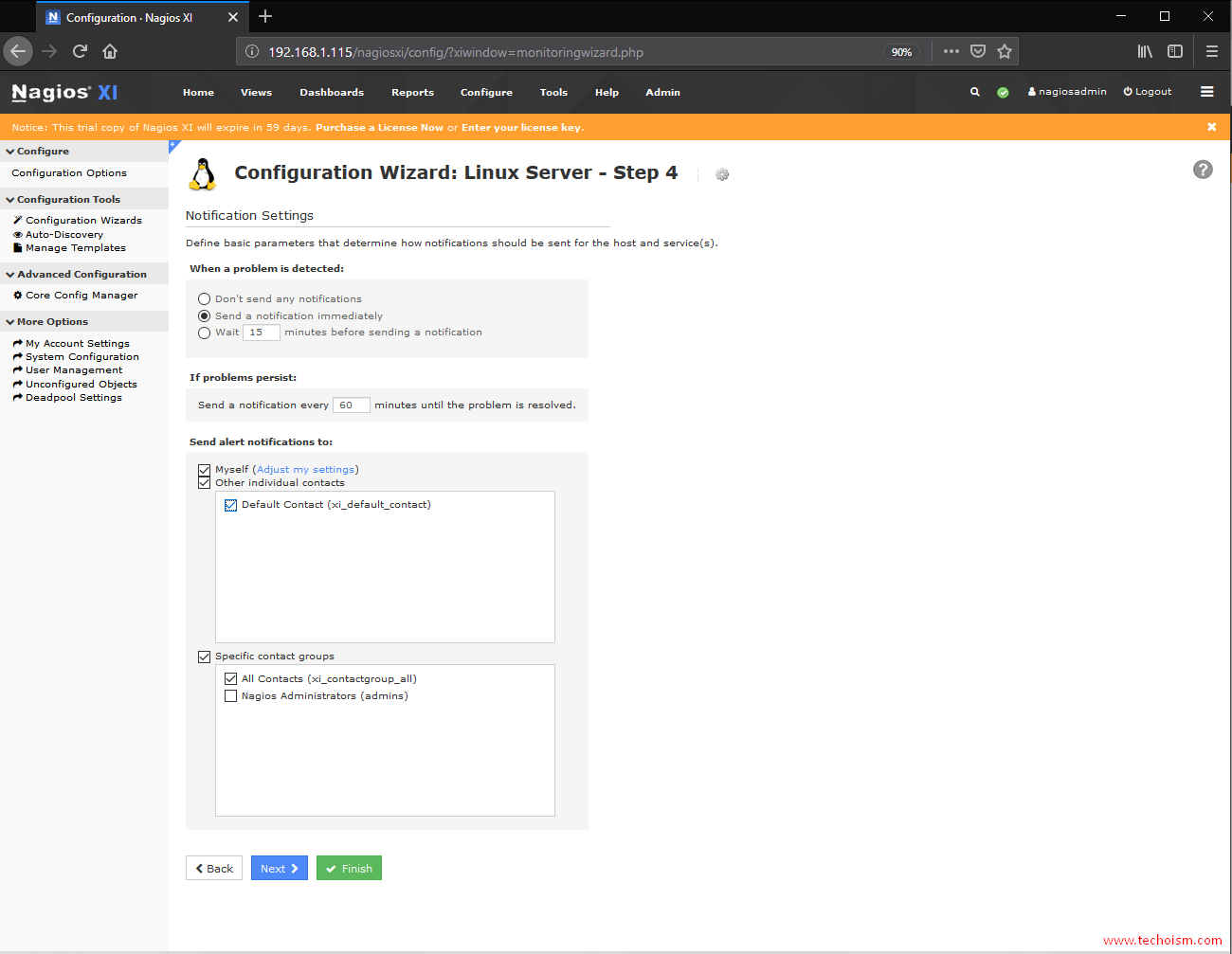Click the blue corner pin on sidebar
1232x954 pixels.
point(173,146)
